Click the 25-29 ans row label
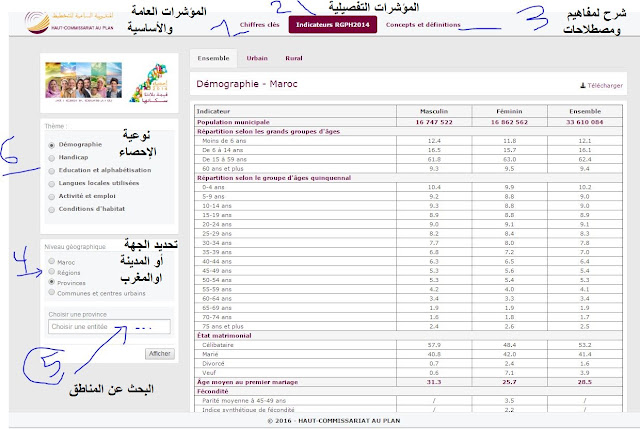 click(217, 234)
